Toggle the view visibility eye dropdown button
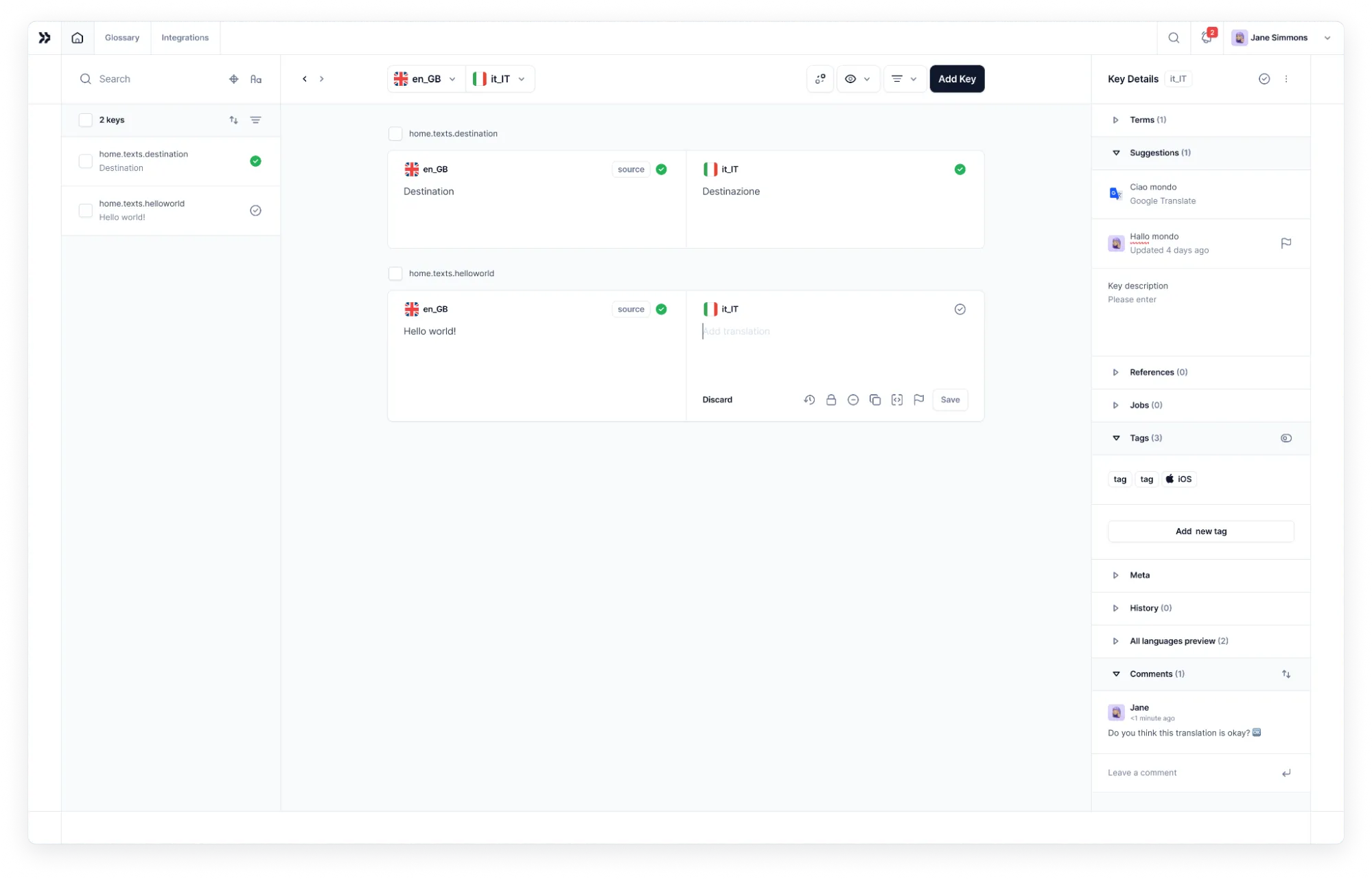The image size is (1372, 879). coord(858,78)
